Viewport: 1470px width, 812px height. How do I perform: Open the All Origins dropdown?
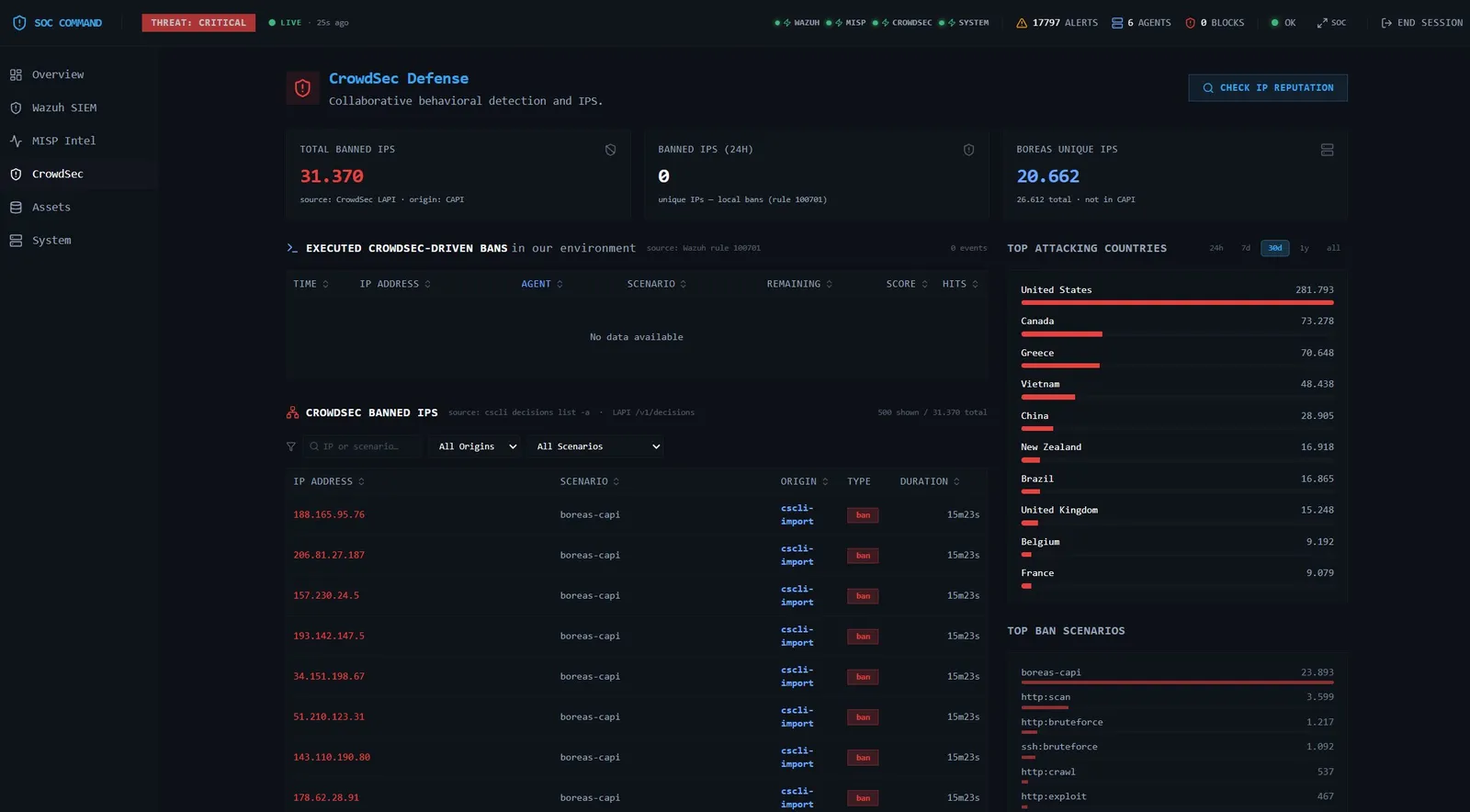(477, 446)
